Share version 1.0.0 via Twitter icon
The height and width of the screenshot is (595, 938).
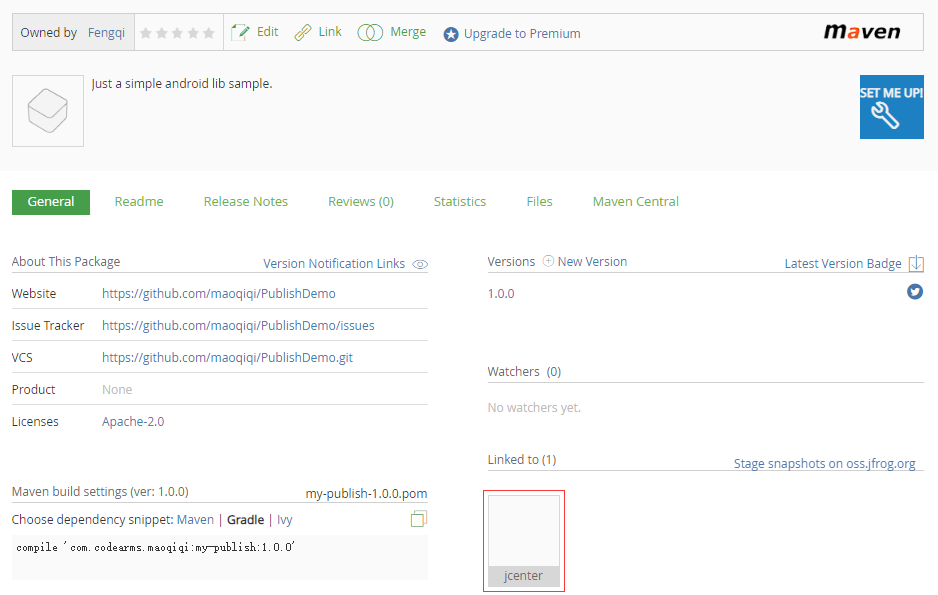tap(915, 292)
